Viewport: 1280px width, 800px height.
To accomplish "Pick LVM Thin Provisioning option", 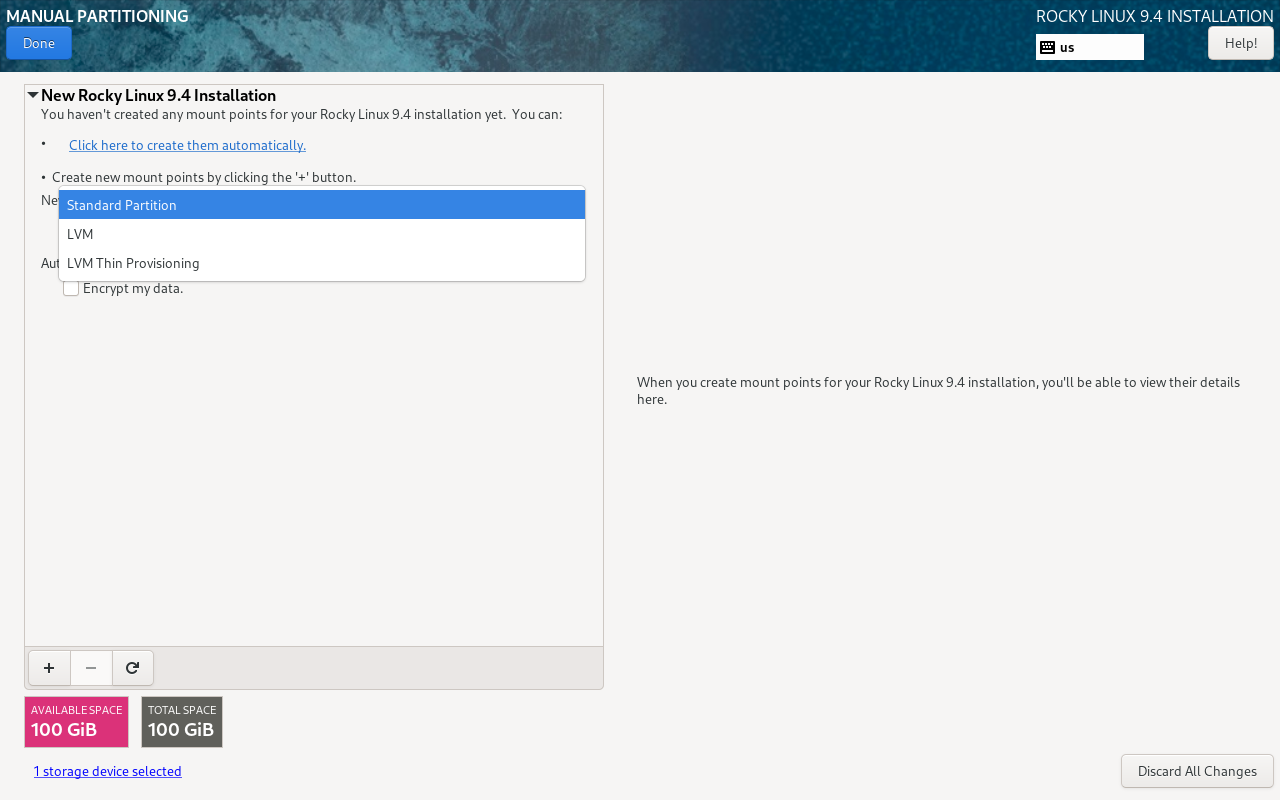I will (x=322, y=263).
